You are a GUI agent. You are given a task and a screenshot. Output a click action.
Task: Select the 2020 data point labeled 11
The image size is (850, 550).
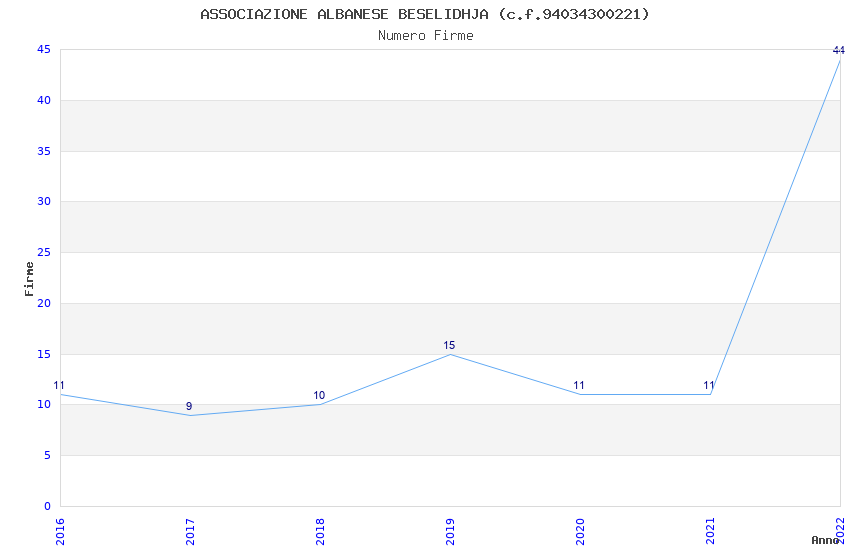(x=579, y=386)
